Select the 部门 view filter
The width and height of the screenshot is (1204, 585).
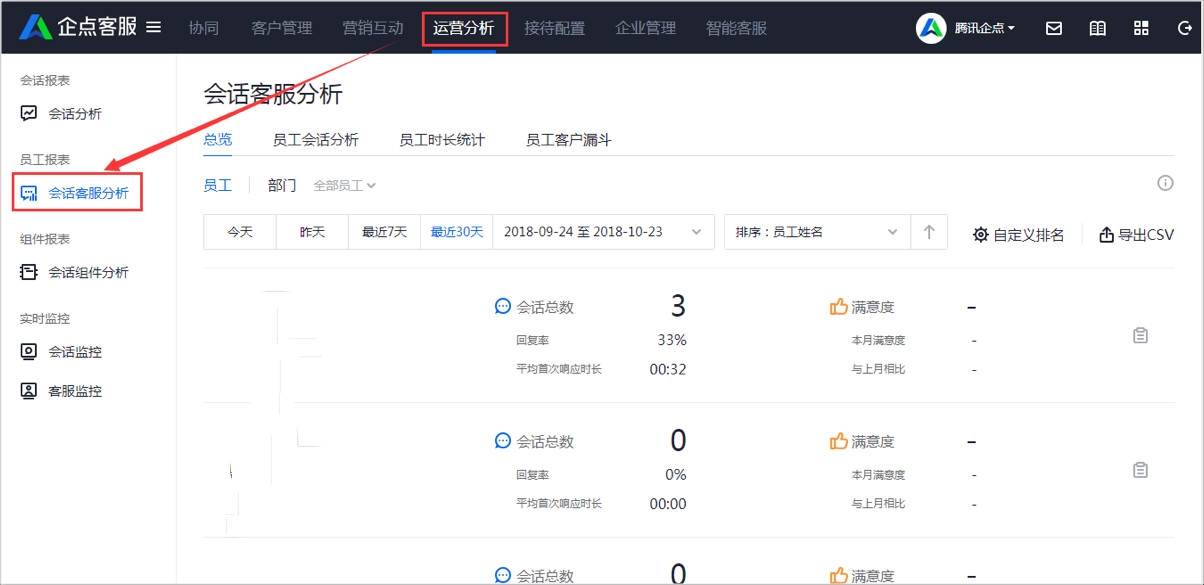tap(282, 185)
